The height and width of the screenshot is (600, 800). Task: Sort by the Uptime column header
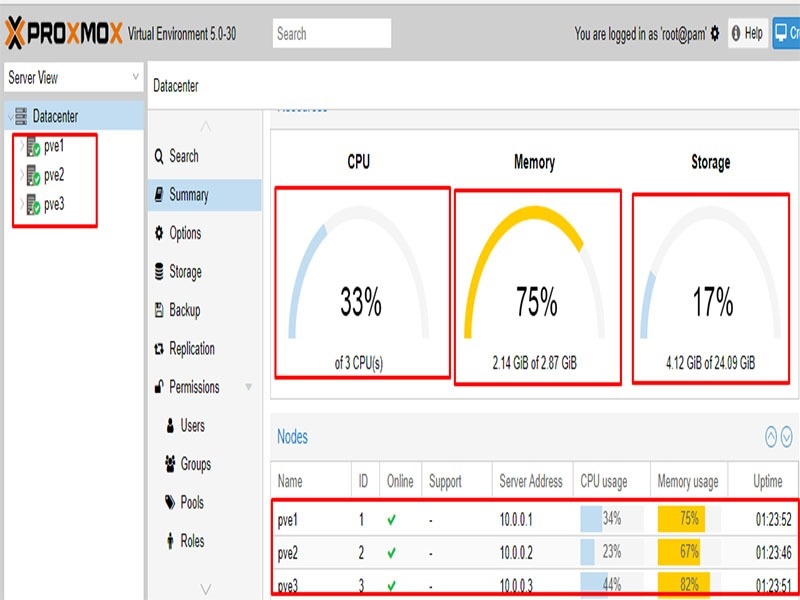tap(764, 481)
